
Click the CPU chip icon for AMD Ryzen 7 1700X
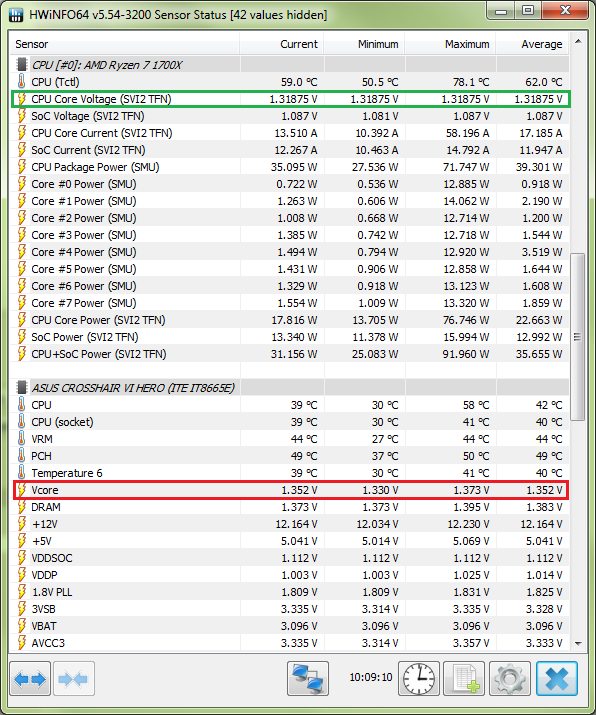(x=21, y=65)
